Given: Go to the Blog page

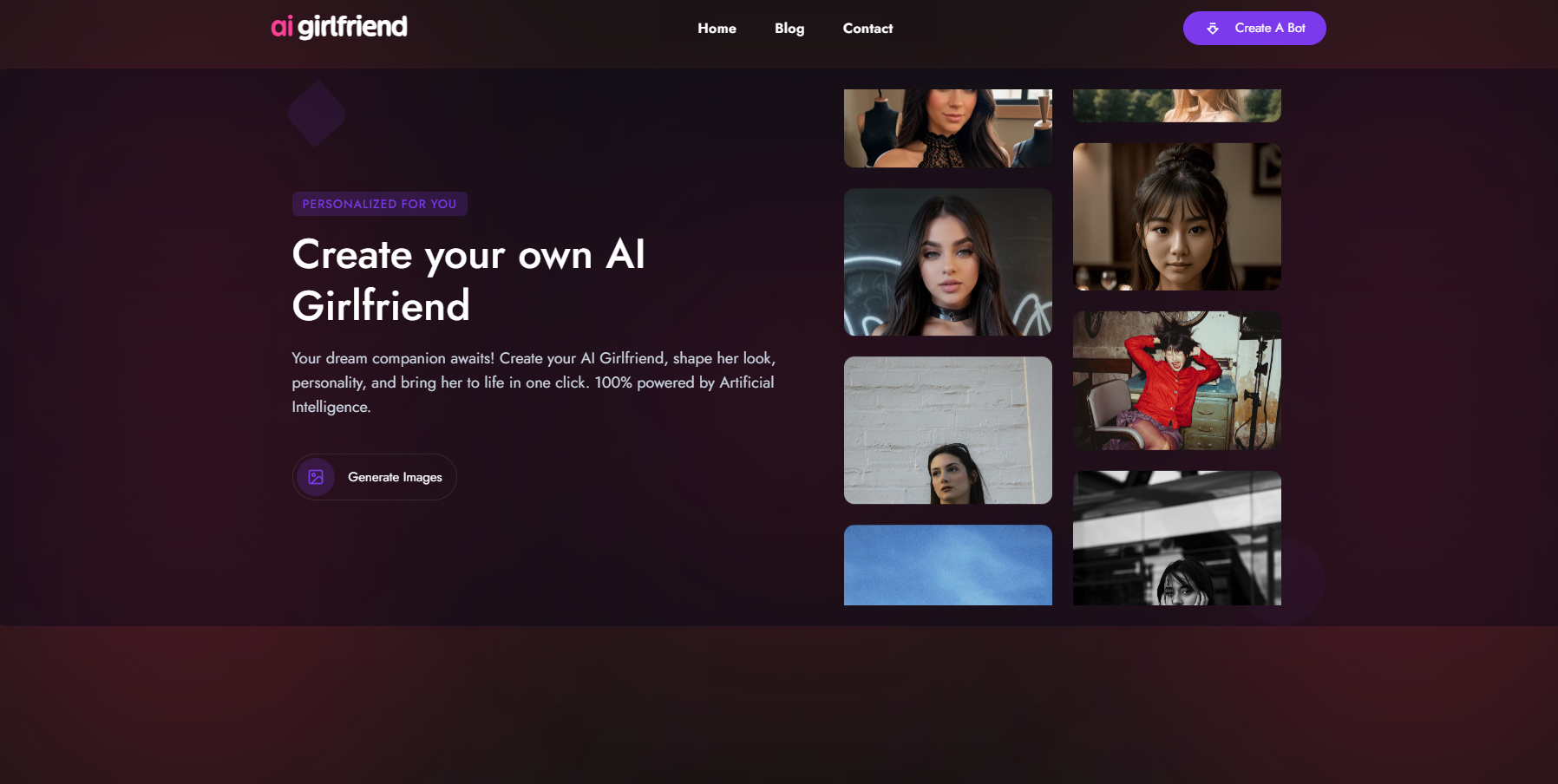Looking at the screenshot, I should click(x=789, y=29).
